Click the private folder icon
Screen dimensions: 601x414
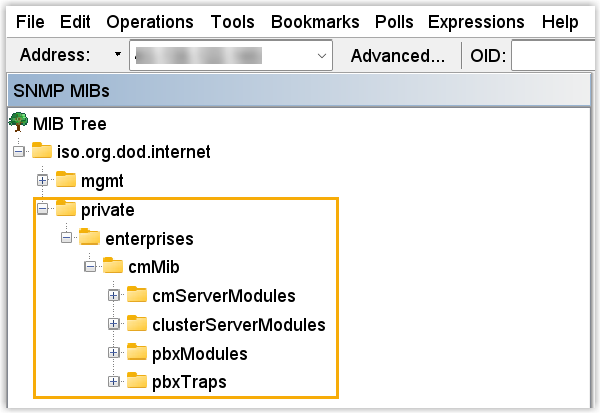(65, 209)
